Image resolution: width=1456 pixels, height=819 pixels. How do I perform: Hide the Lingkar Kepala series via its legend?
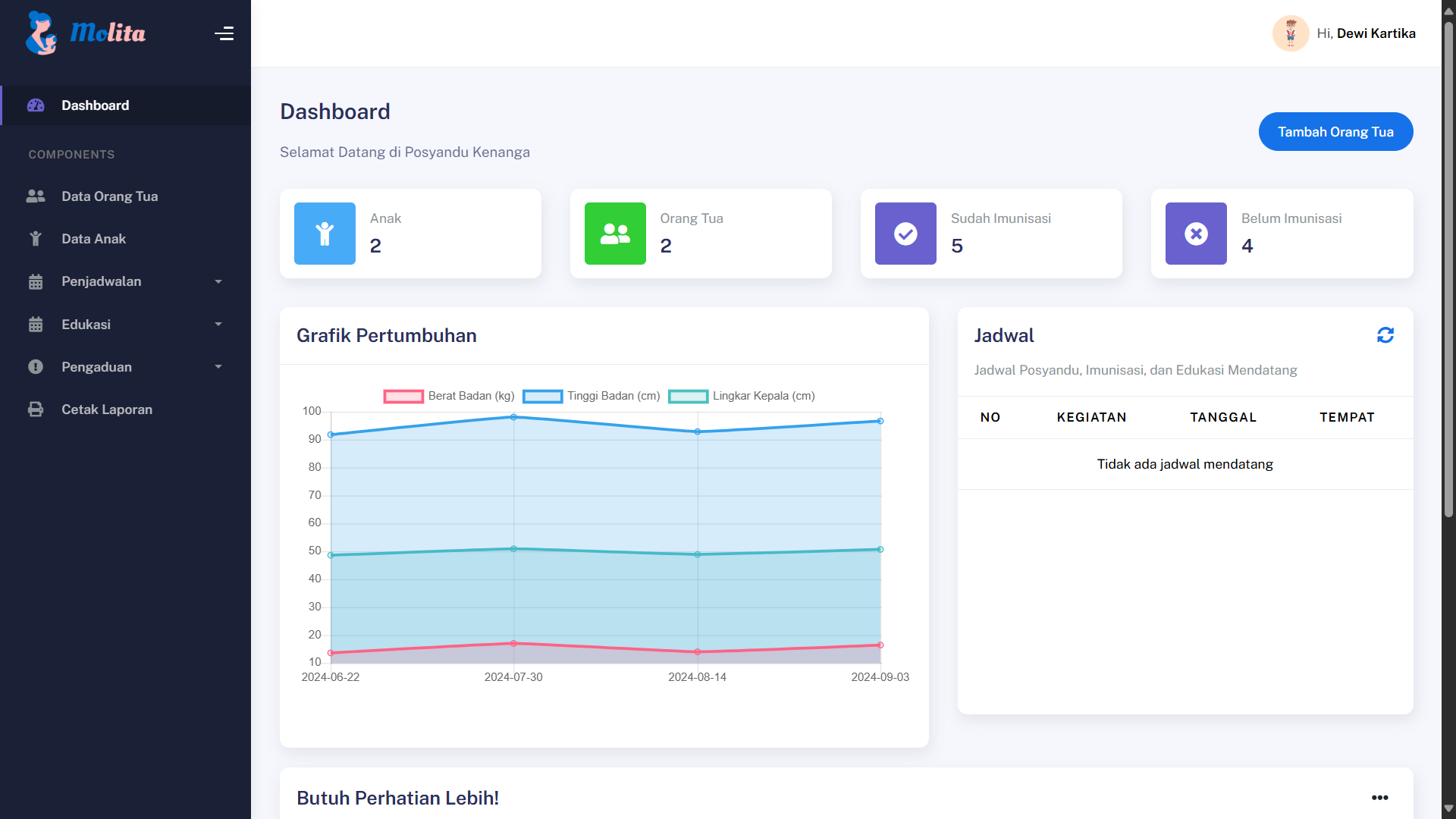pos(741,396)
